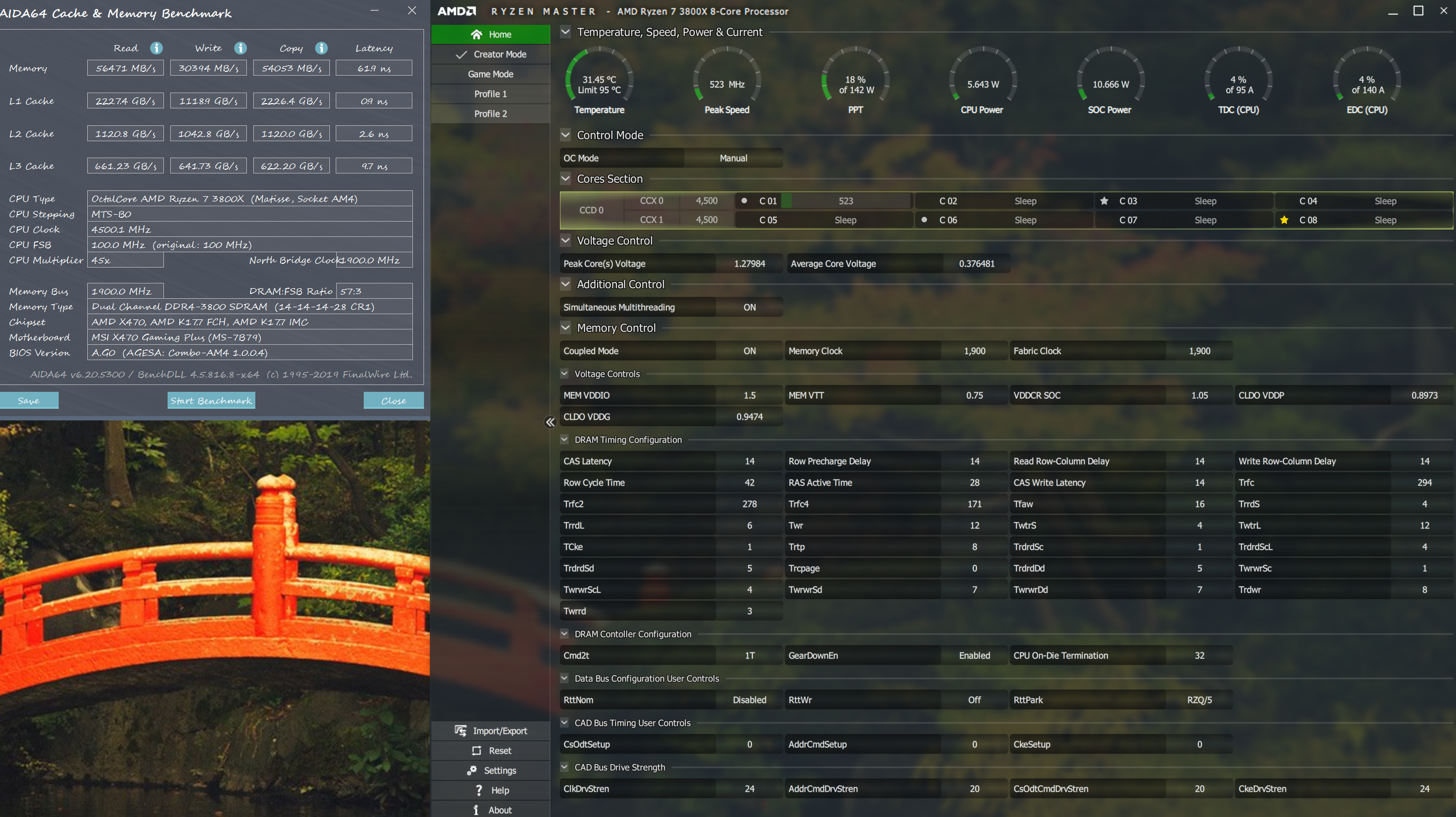Switch to Game Mode tab
Screen dimensions: 1456x817
click(490, 74)
